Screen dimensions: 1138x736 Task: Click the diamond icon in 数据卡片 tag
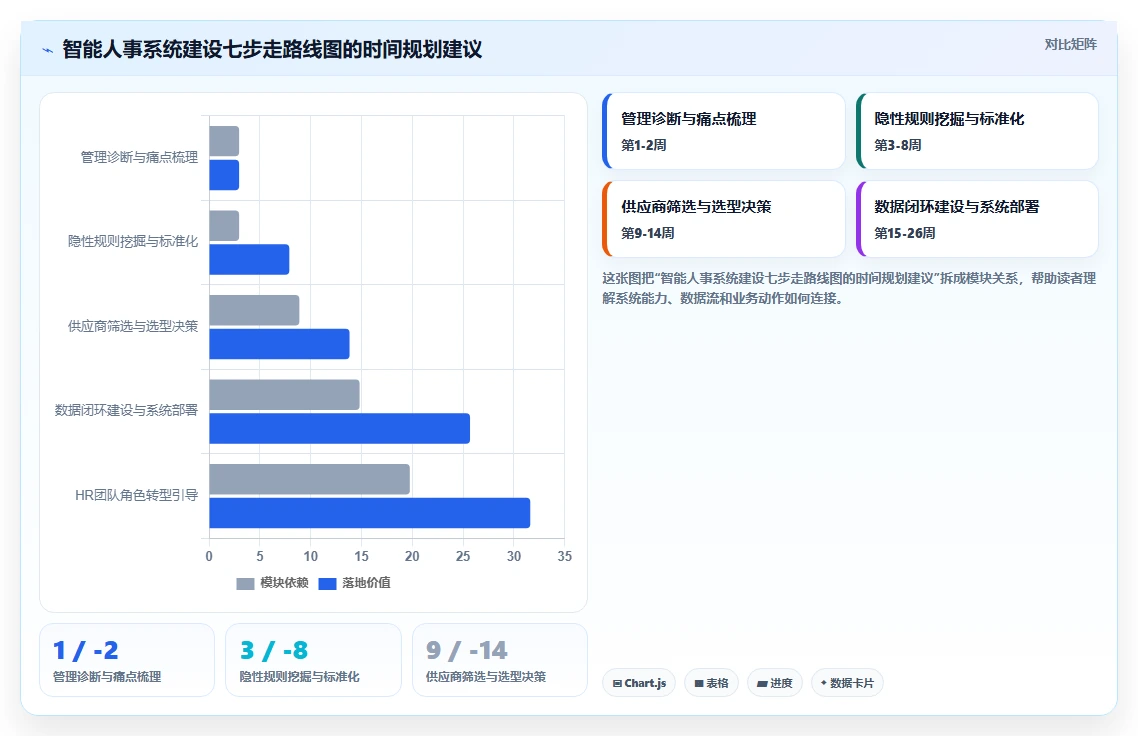point(824,683)
